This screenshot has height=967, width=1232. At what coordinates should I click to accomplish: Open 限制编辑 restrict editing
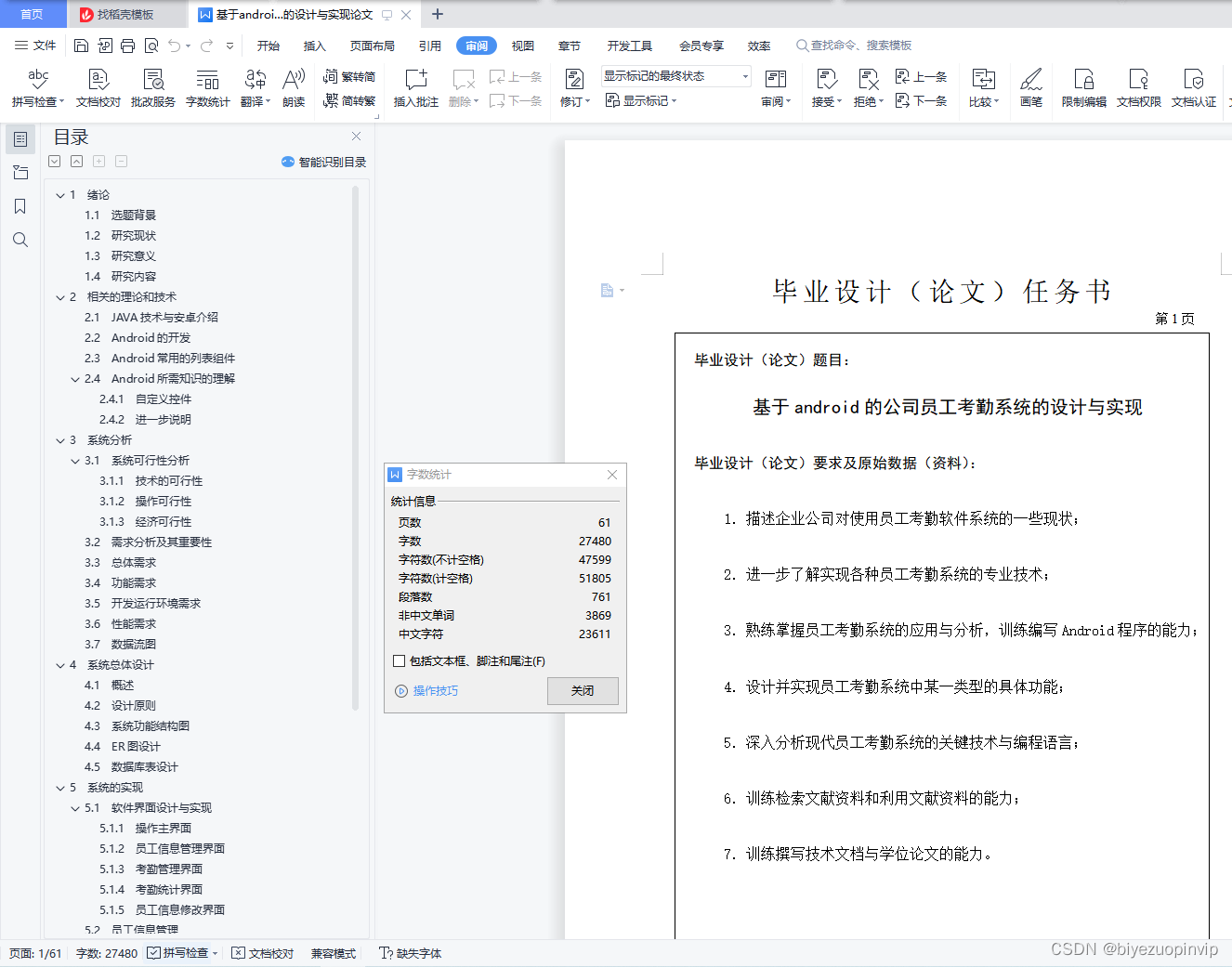(1084, 88)
